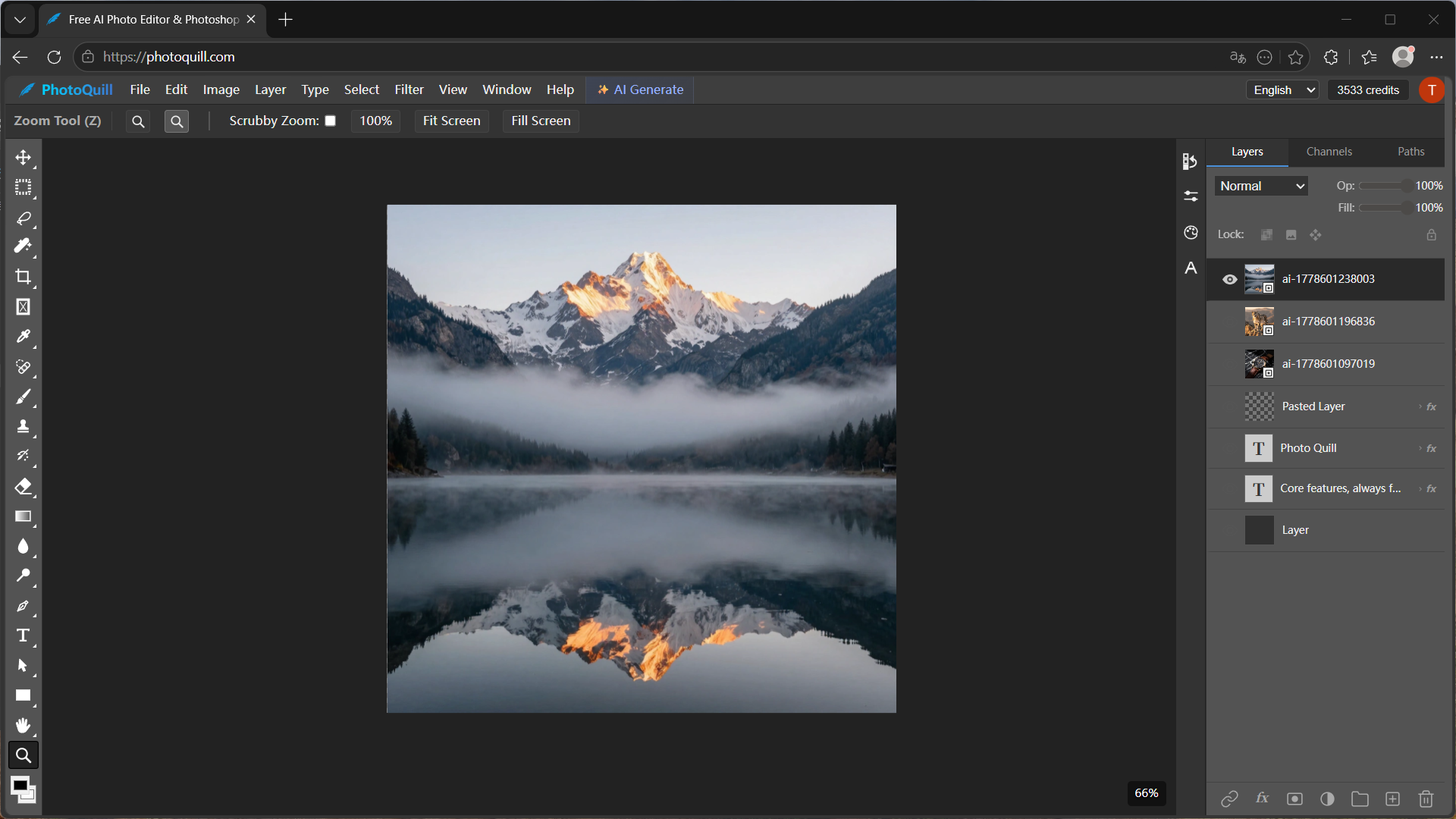Click the 3533 credits button
The image size is (1456, 819).
pyautogui.click(x=1367, y=90)
